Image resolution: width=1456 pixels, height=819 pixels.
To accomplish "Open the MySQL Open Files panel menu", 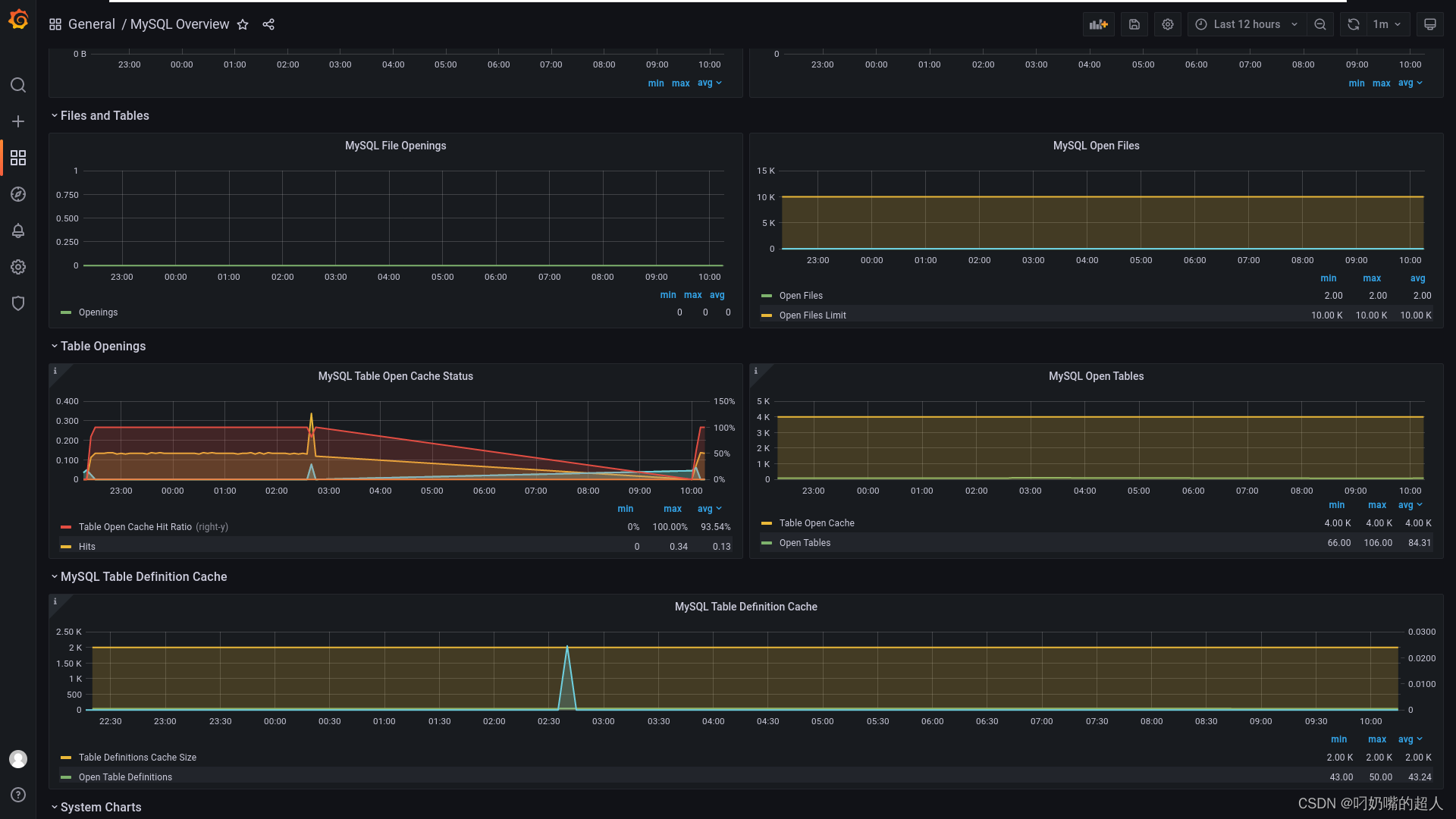I will [1096, 146].
